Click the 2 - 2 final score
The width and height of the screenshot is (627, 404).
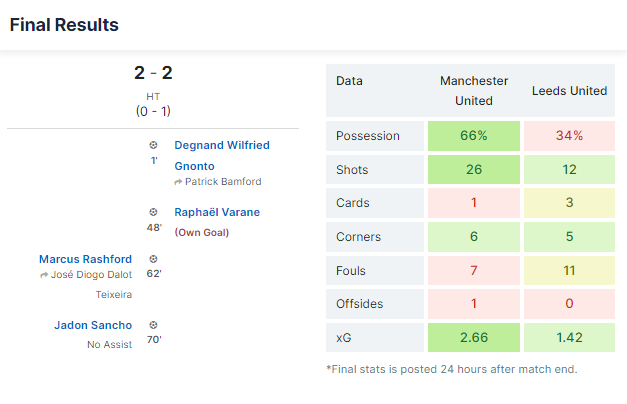click(153, 73)
